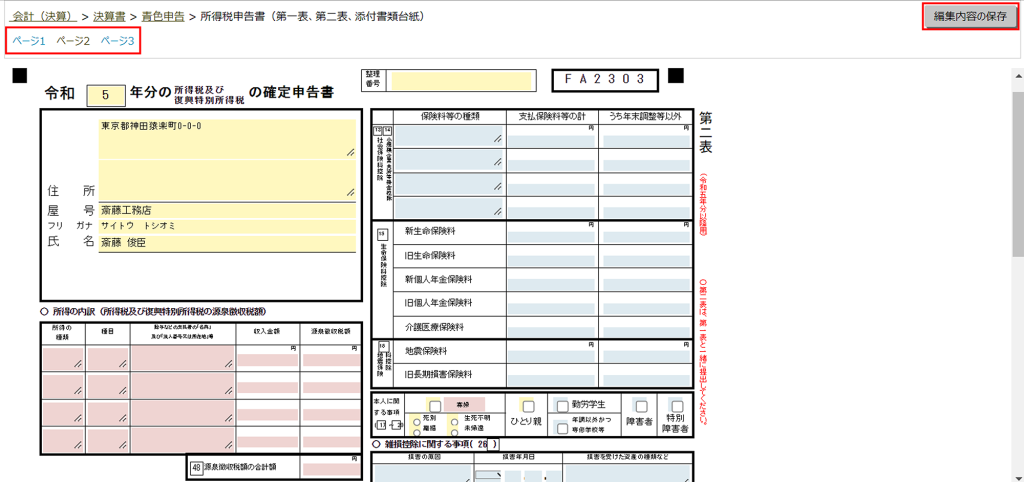Image resolution: width=1024 pixels, height=482 pixels.
Task: Tick the 寡婦 checkbox
Action: pos(435,406)
